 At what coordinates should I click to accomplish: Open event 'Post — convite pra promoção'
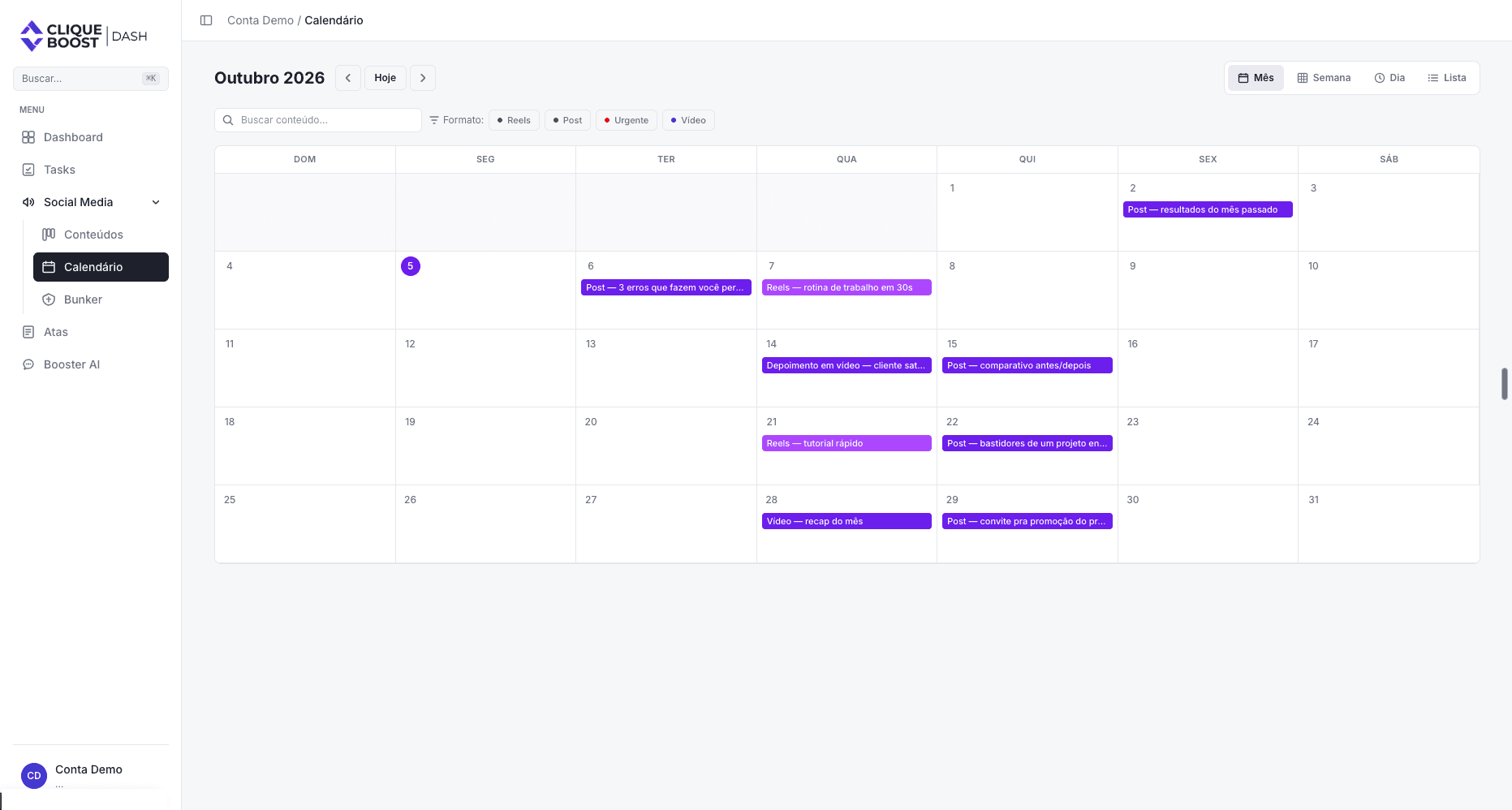point(1027,521)
